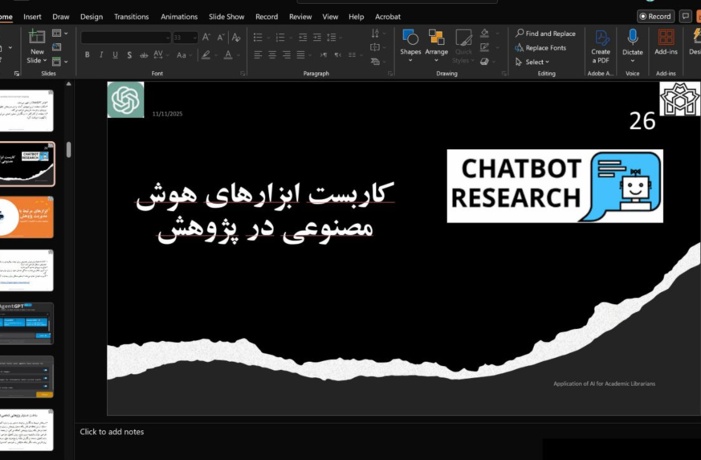701x460 pixels.
Task: Click the Align Text icon
Action: coord(375,47)
